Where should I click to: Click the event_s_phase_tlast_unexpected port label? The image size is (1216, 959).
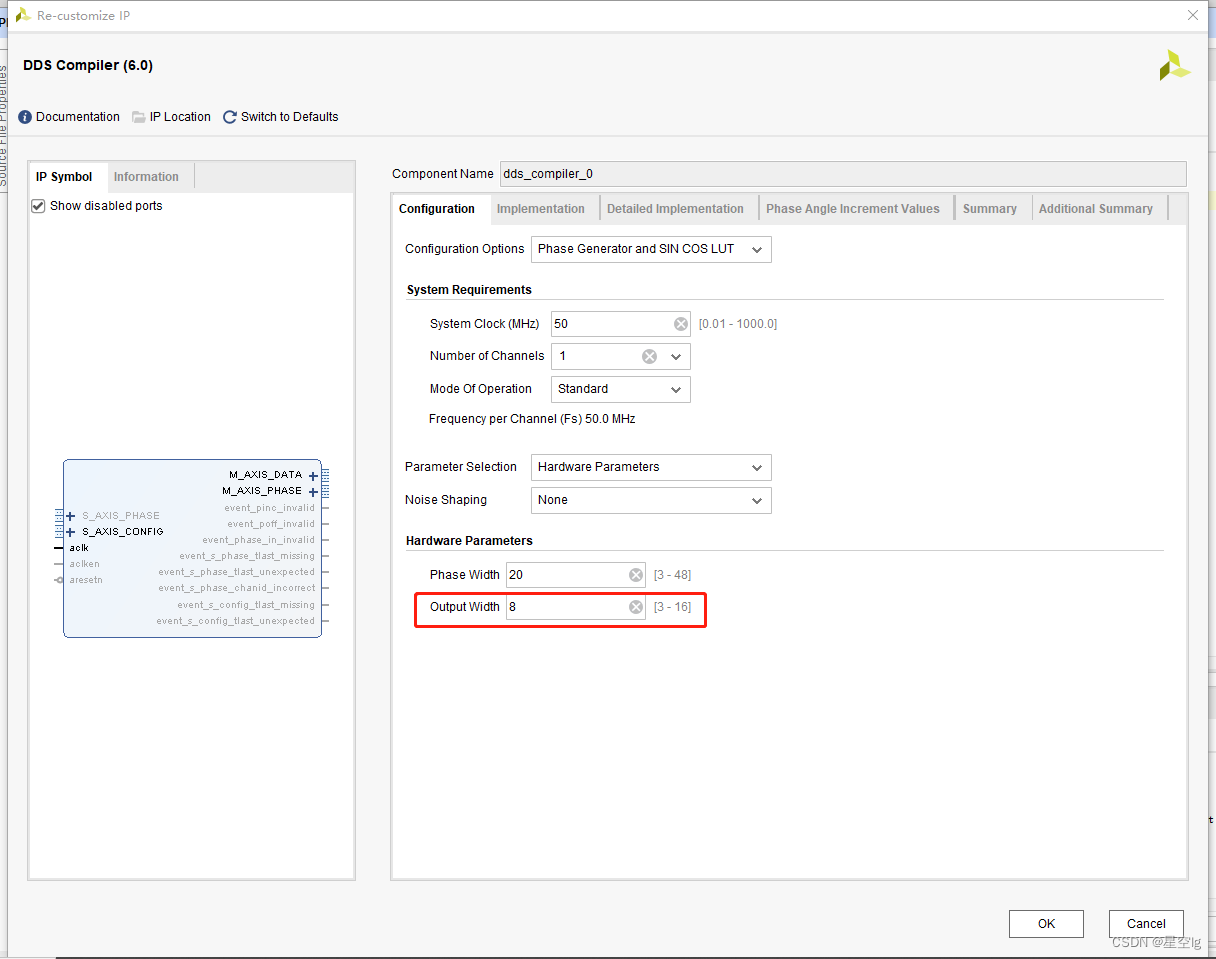coord(237,572)
